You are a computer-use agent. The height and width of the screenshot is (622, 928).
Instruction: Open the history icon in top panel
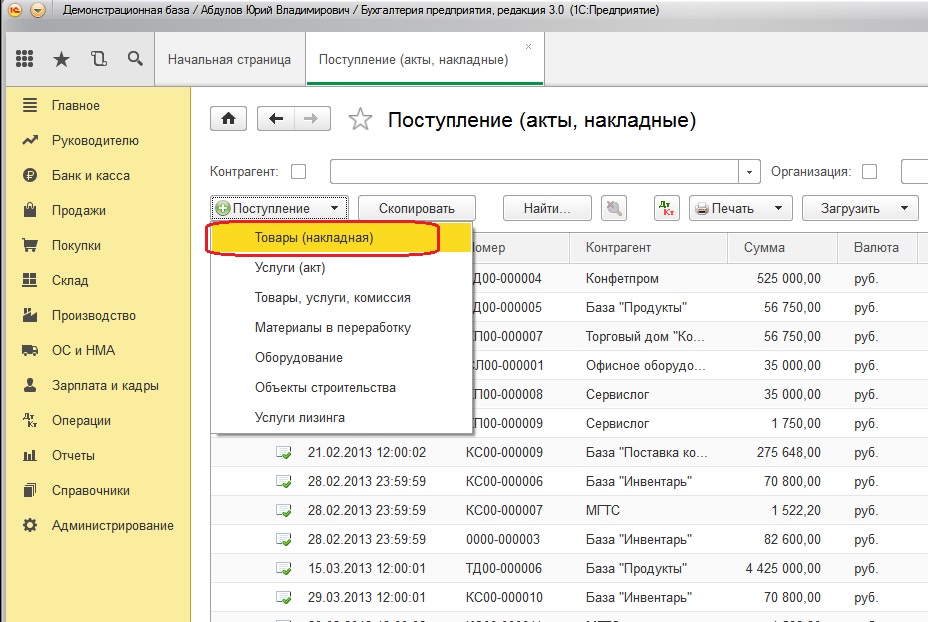click(99, 59)
